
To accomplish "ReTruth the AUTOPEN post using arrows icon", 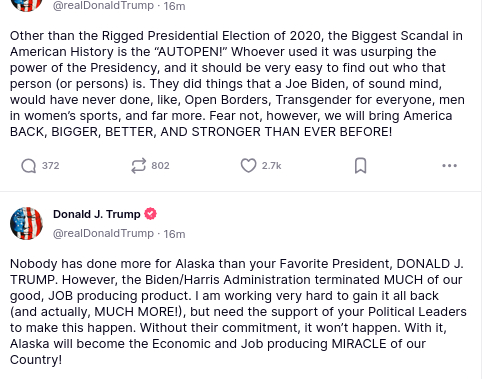I will (138, 166).
